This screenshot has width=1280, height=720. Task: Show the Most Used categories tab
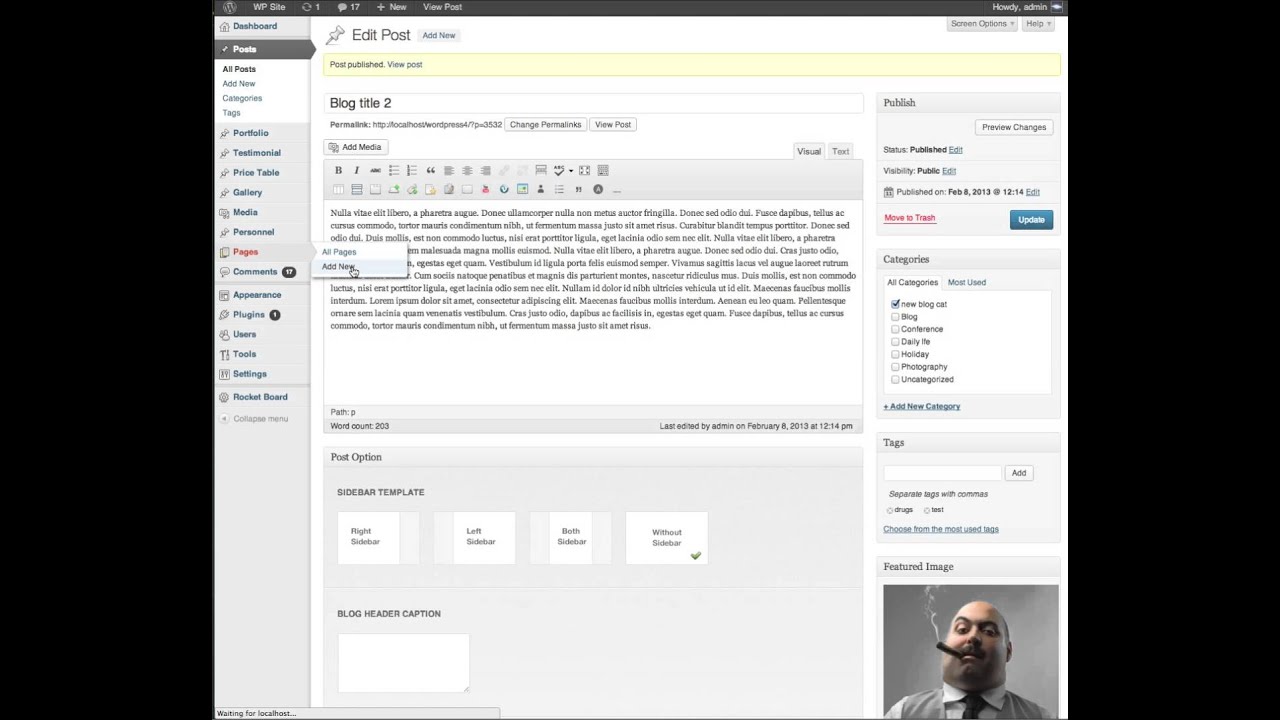click(x=966, y=282)
